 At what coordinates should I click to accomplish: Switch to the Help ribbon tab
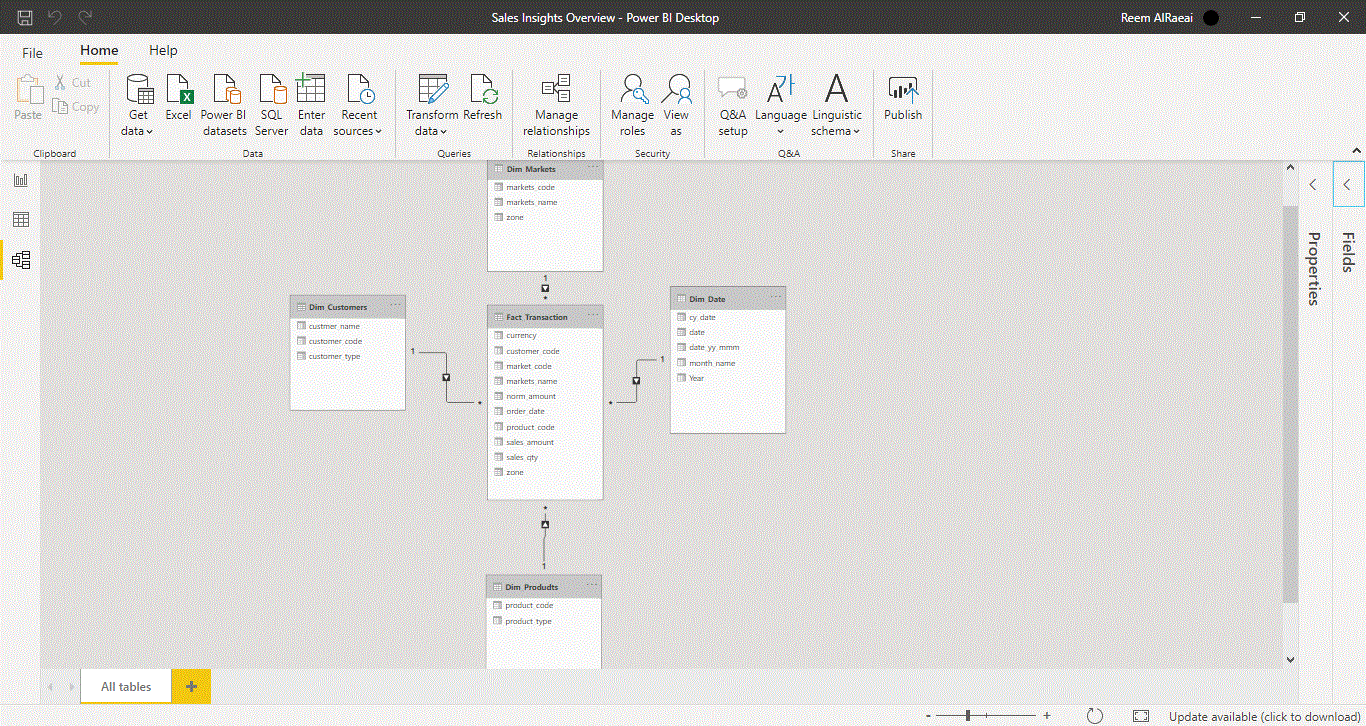[163, 51]
